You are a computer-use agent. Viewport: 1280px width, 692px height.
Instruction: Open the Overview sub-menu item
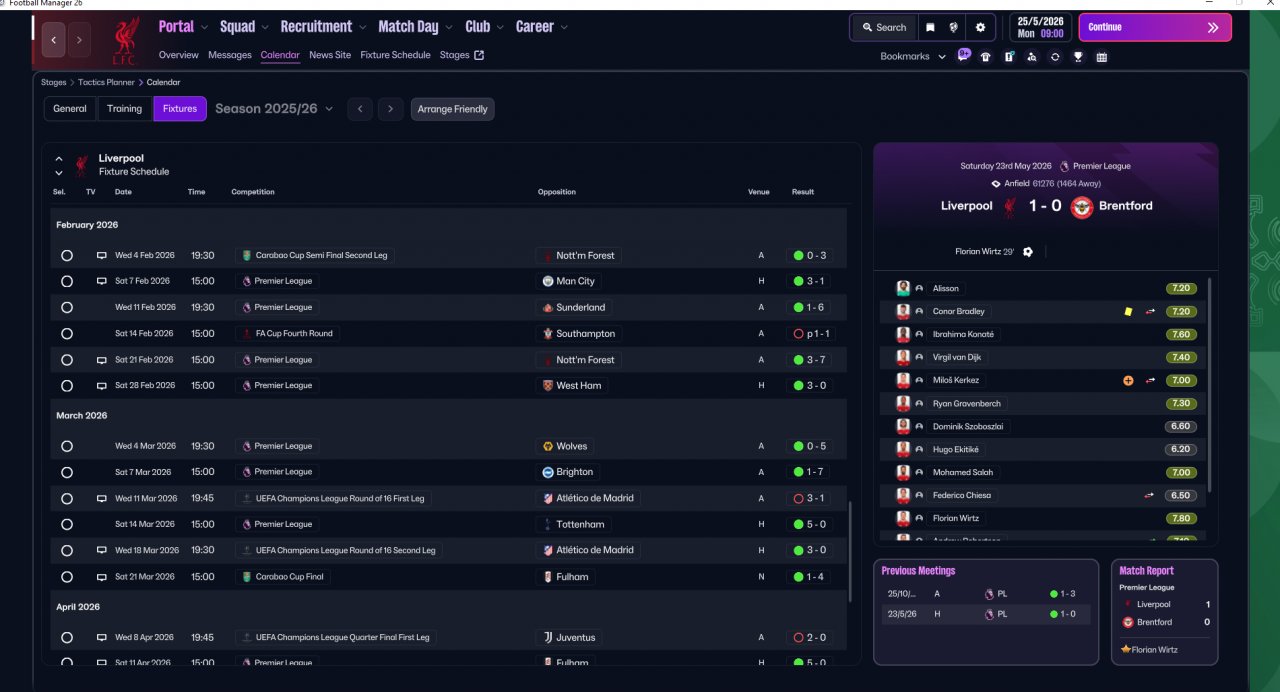179,55
